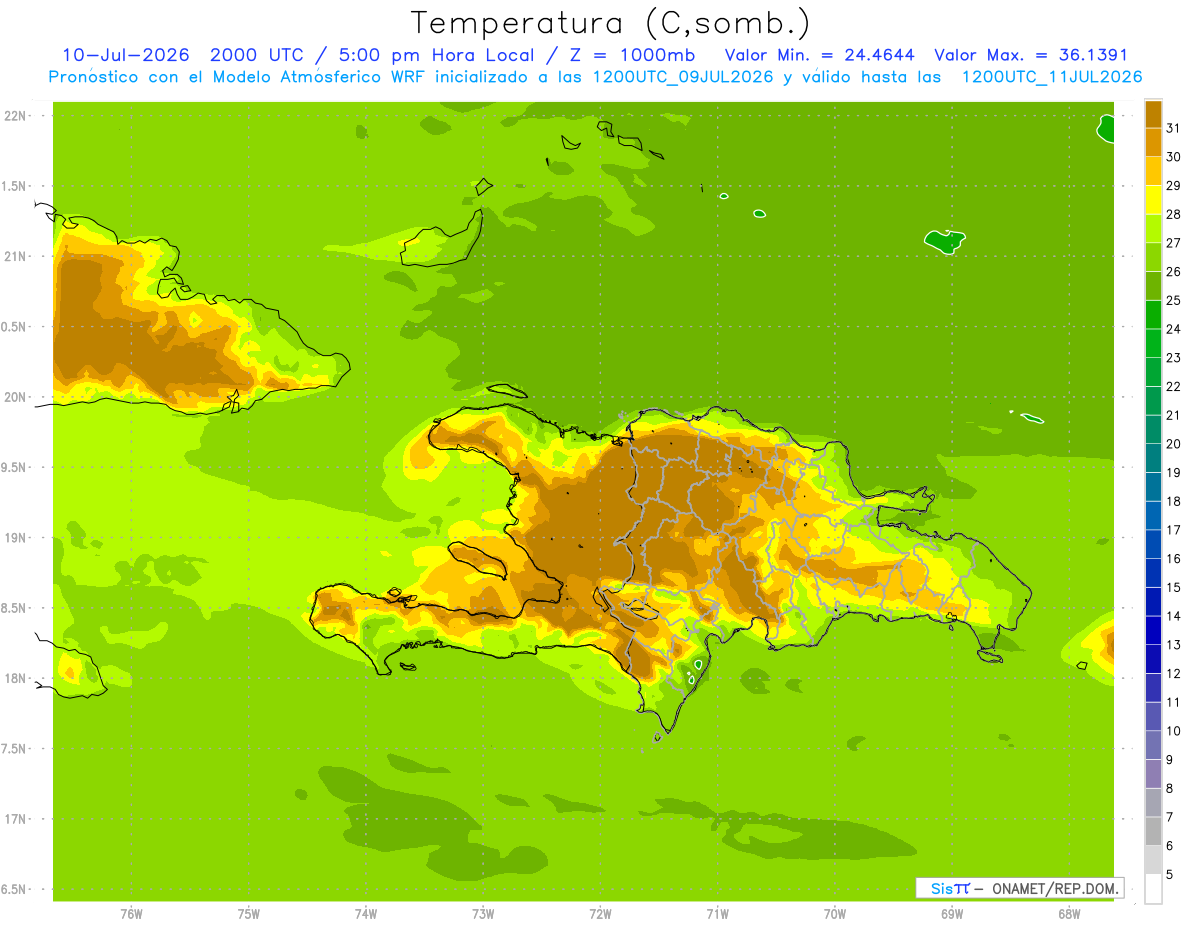The width and height of the screenshot is (1200, 927).
Task: Click the "72W" longitude label
Action: coord(600,914)
